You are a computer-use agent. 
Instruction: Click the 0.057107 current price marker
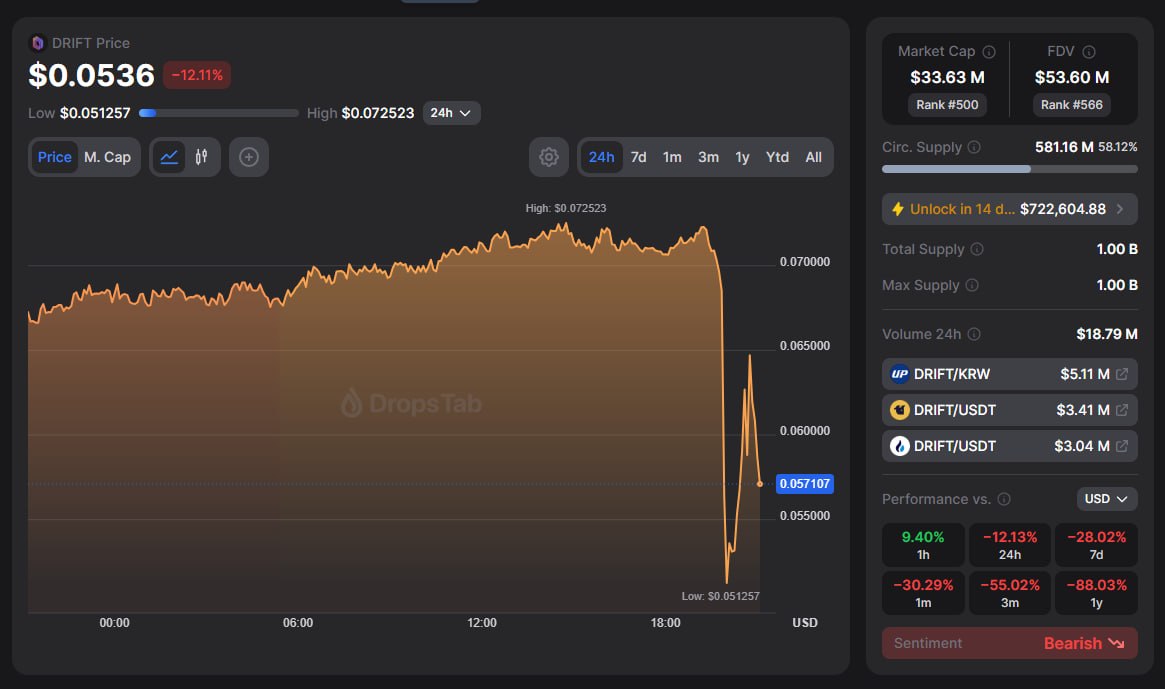click(x=805, y=484)
